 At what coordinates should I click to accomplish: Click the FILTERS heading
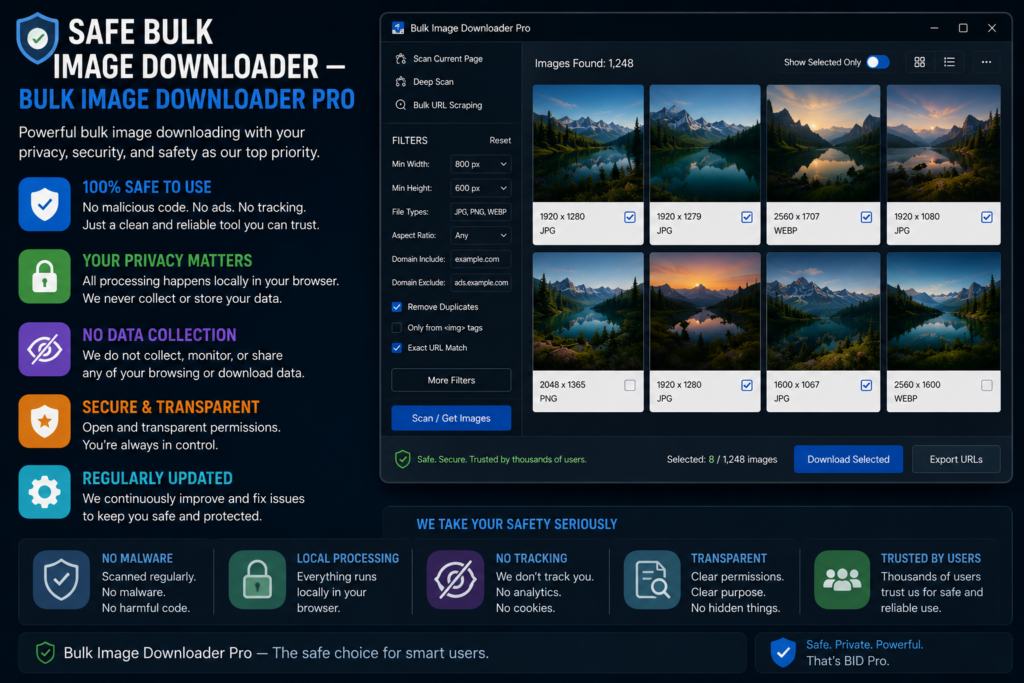point(409,140)
